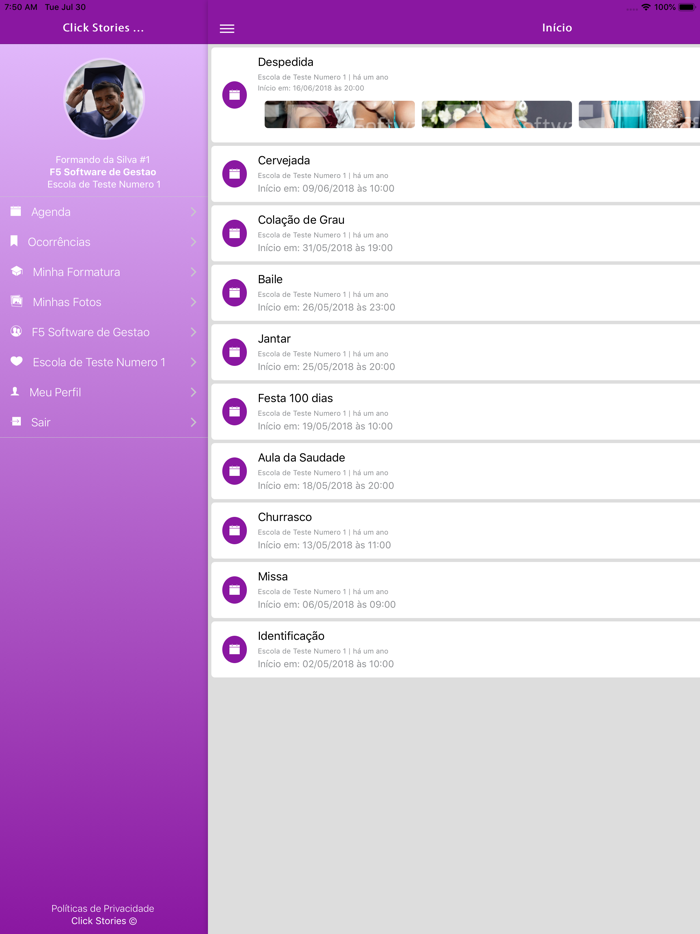
Task: Select Minhas Fotos in the sidebar
Action: [x=104, y=302]
